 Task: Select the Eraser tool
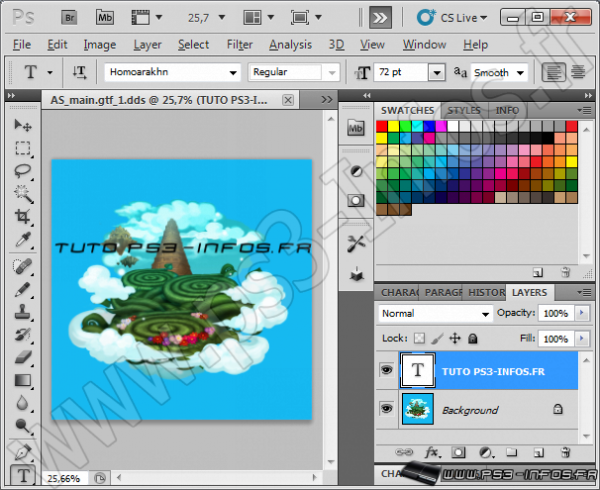(23, 357)
